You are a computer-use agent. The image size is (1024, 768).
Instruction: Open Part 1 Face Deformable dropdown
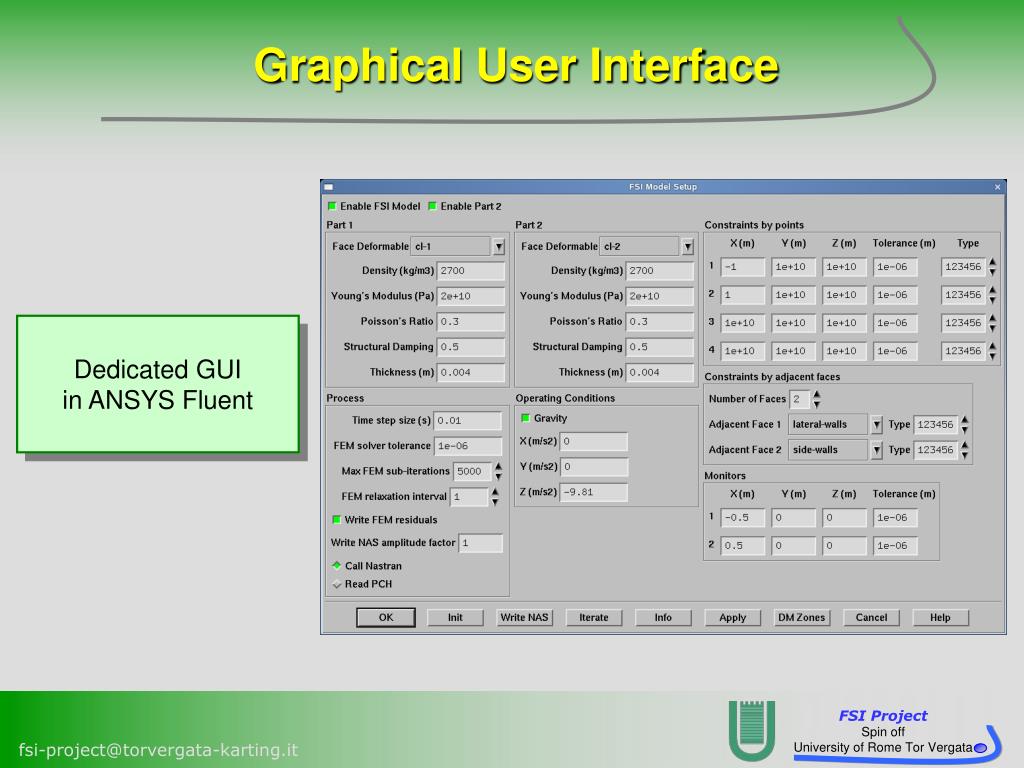tap(499, 246)
